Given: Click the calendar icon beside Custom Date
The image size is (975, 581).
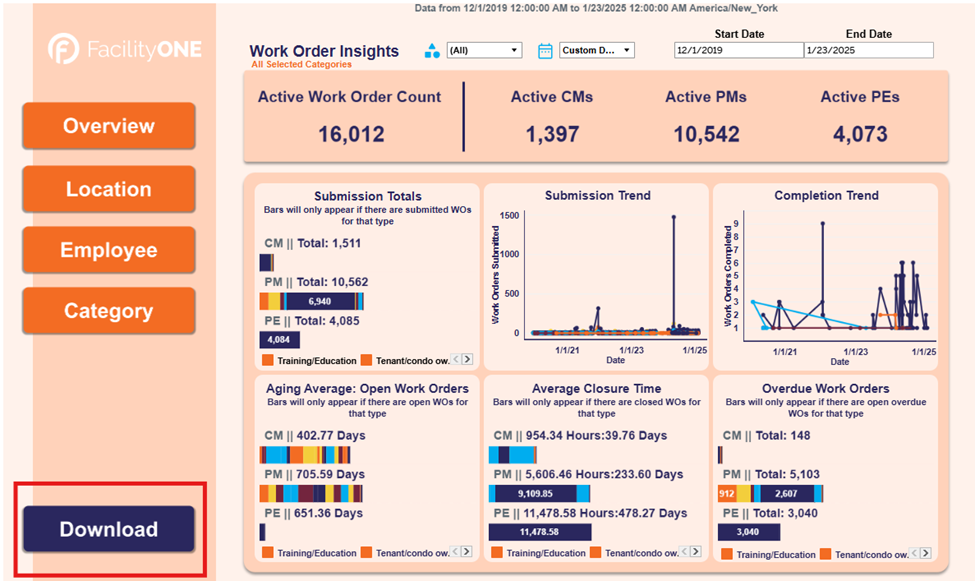Looking at the screenshot, I should [545, 50].
